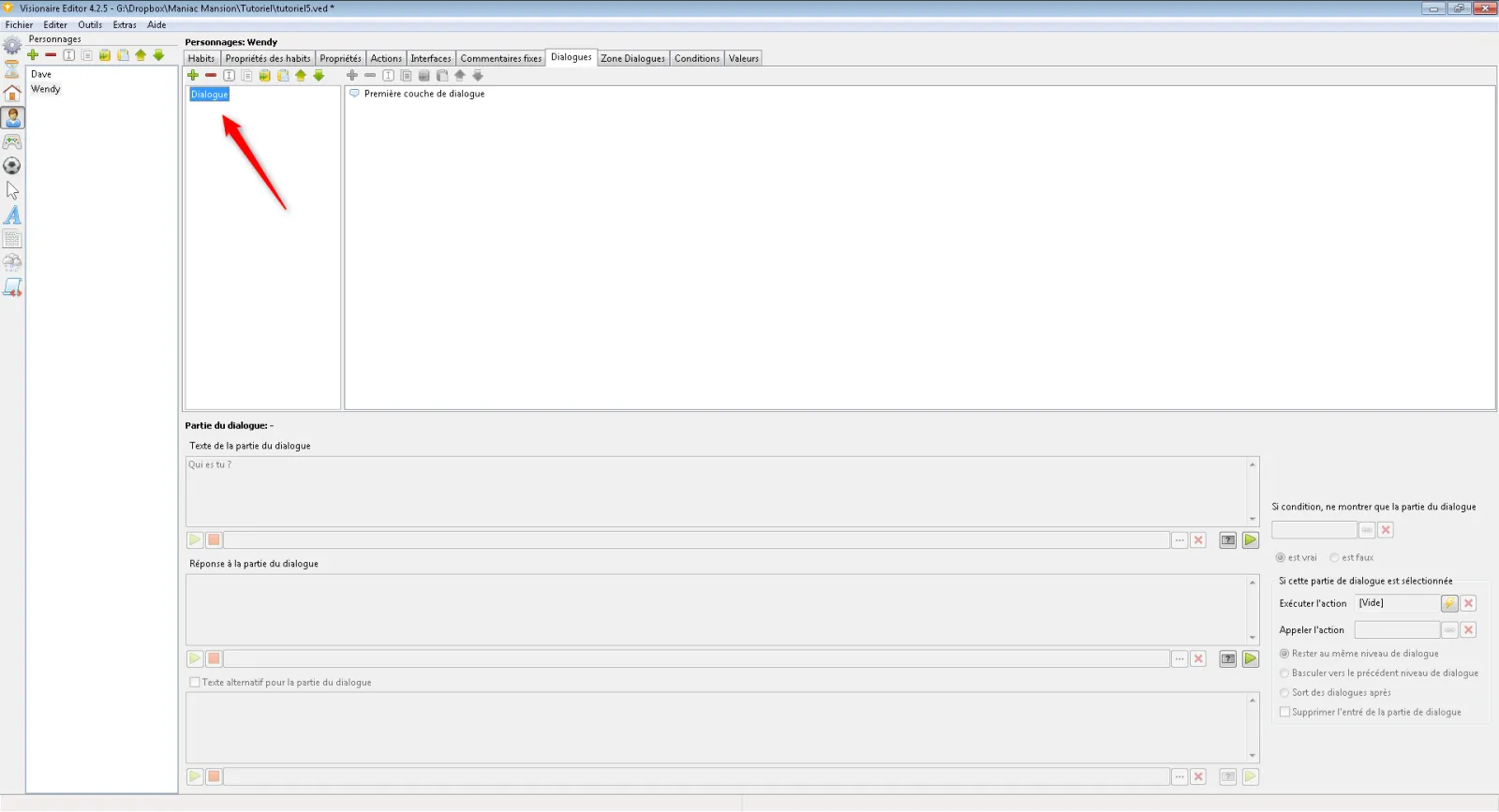Switch to the Zone Dialogues tab
The width and height of the screenshot is (1499, 812).
point(633,58)
